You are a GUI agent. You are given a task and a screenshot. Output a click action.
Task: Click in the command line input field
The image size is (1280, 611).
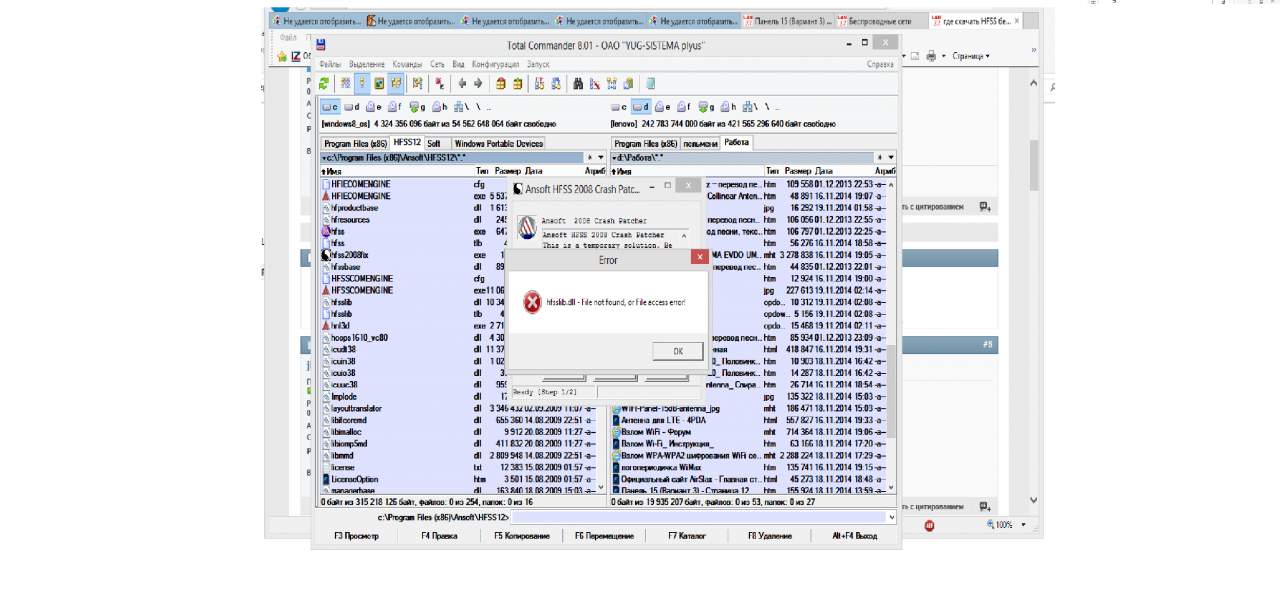click(698, 517)
